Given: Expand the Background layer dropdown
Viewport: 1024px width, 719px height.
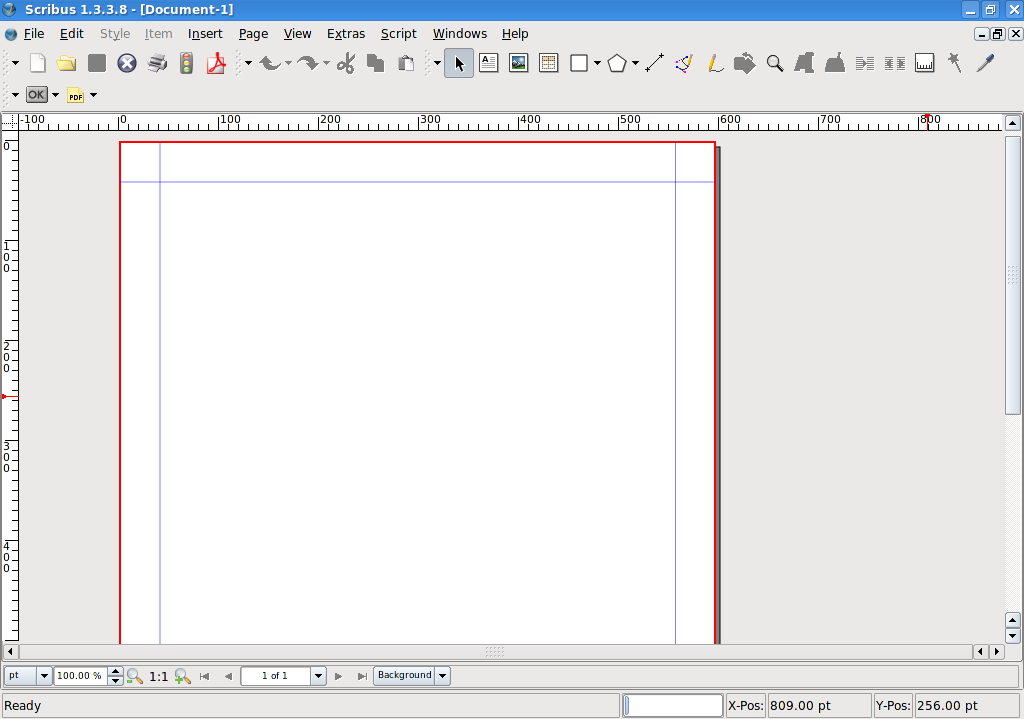Looking at the screenshot, I should (x=442, y=676).
